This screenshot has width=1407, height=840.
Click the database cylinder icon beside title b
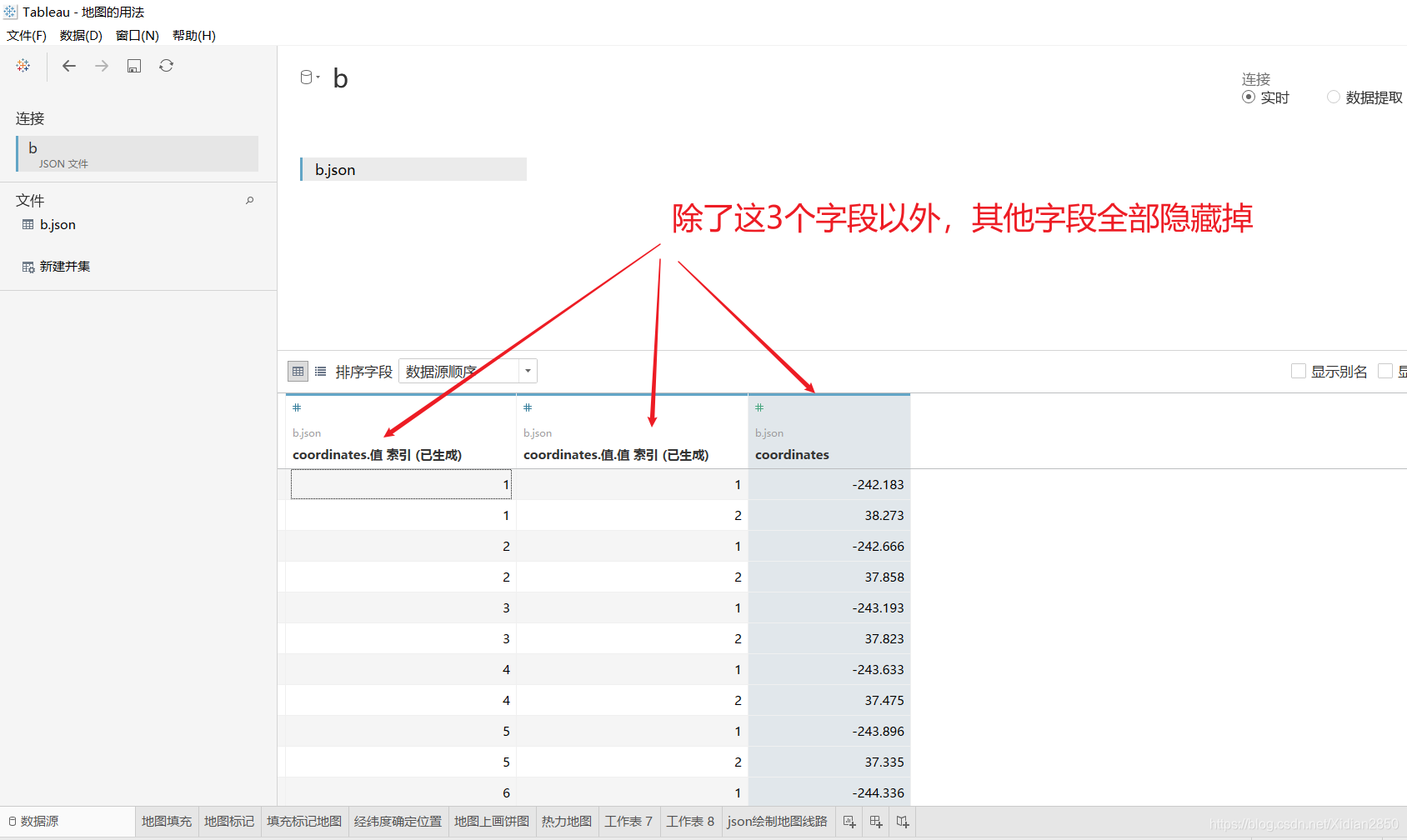[306, 77]
